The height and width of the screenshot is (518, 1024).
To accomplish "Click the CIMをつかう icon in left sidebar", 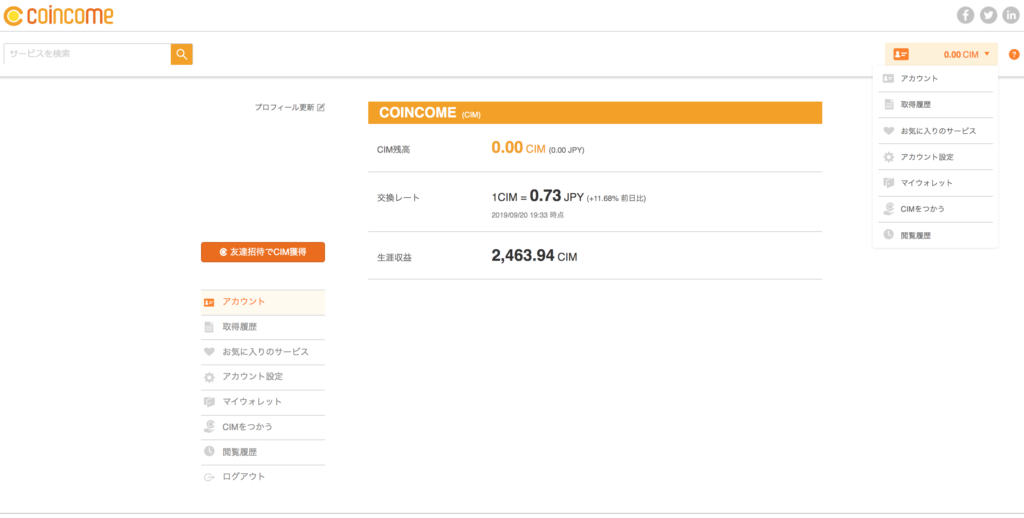I will click(x=209, y=427).
